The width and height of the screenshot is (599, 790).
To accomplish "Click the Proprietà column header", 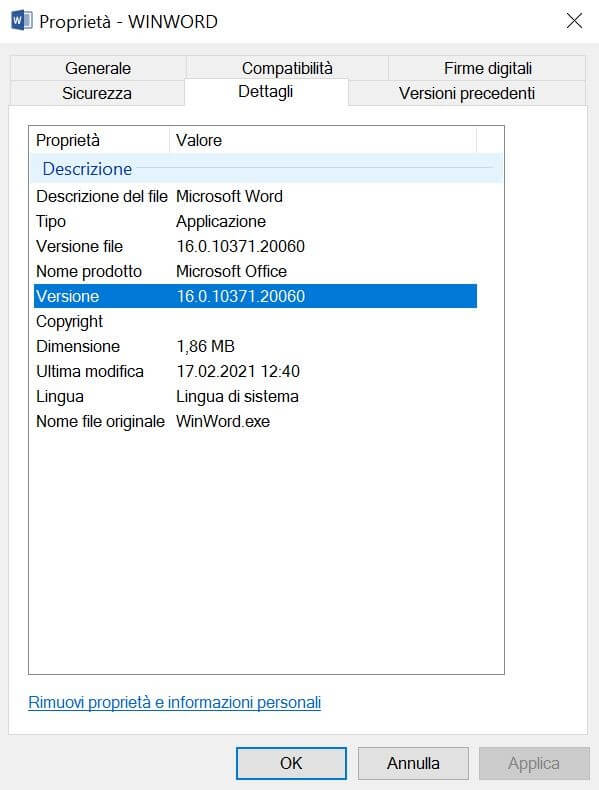I will pos(99,140).
